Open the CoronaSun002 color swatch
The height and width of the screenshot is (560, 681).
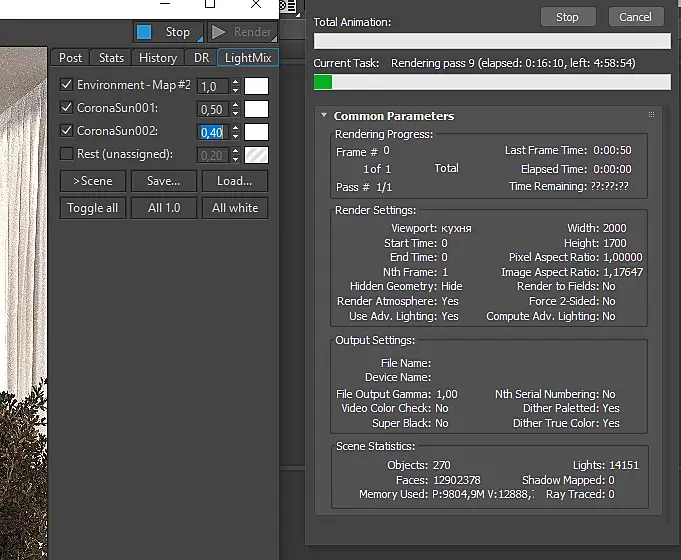point(256,132)
